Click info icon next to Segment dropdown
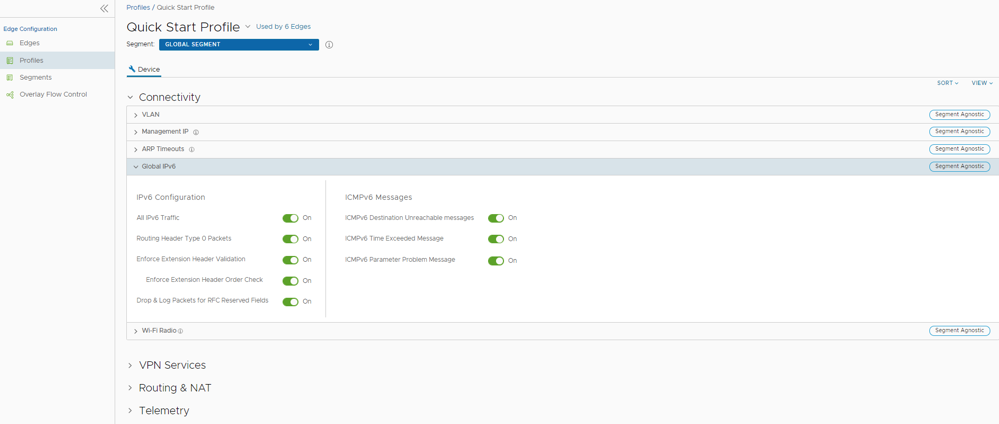The width and height of the screenshot is (999, 424). tap(329, 45)
